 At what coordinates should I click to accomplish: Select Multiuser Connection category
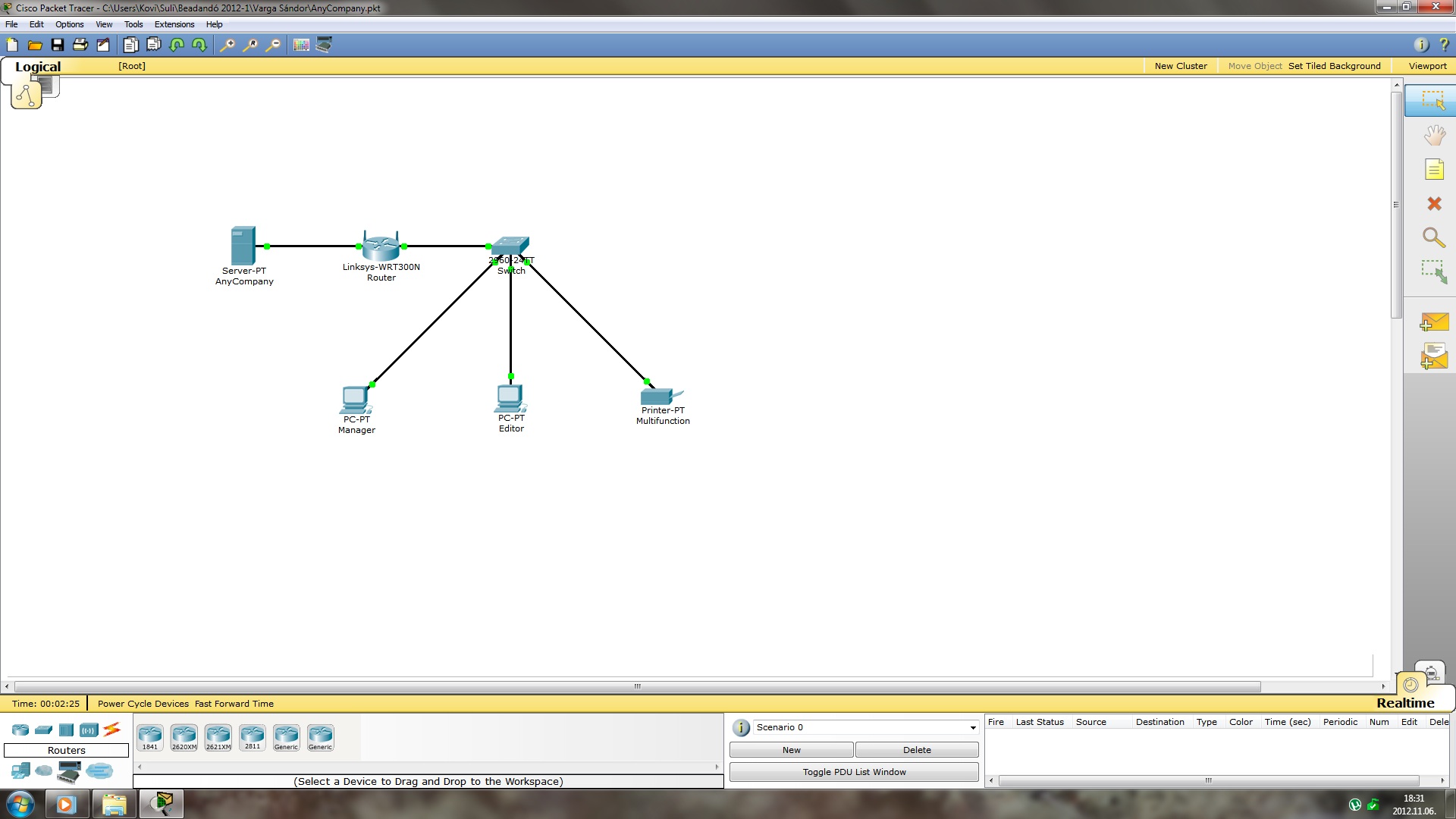click(99, 771)
